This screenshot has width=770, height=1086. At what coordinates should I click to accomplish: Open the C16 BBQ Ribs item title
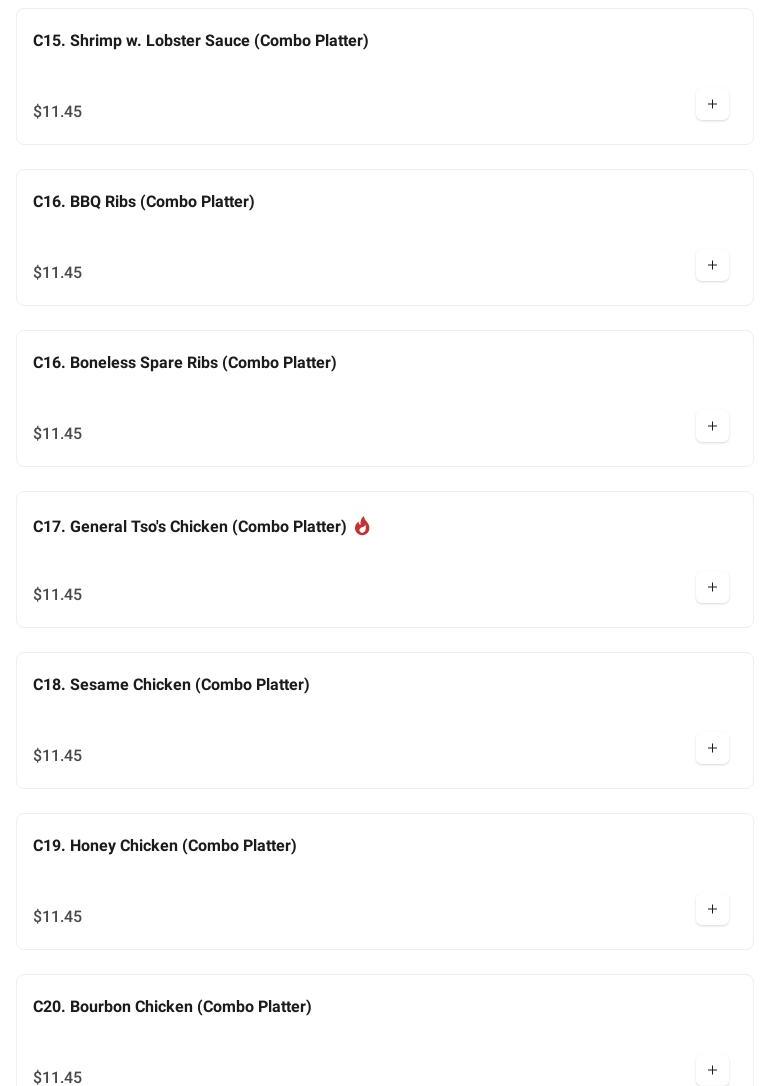(143, 202)
